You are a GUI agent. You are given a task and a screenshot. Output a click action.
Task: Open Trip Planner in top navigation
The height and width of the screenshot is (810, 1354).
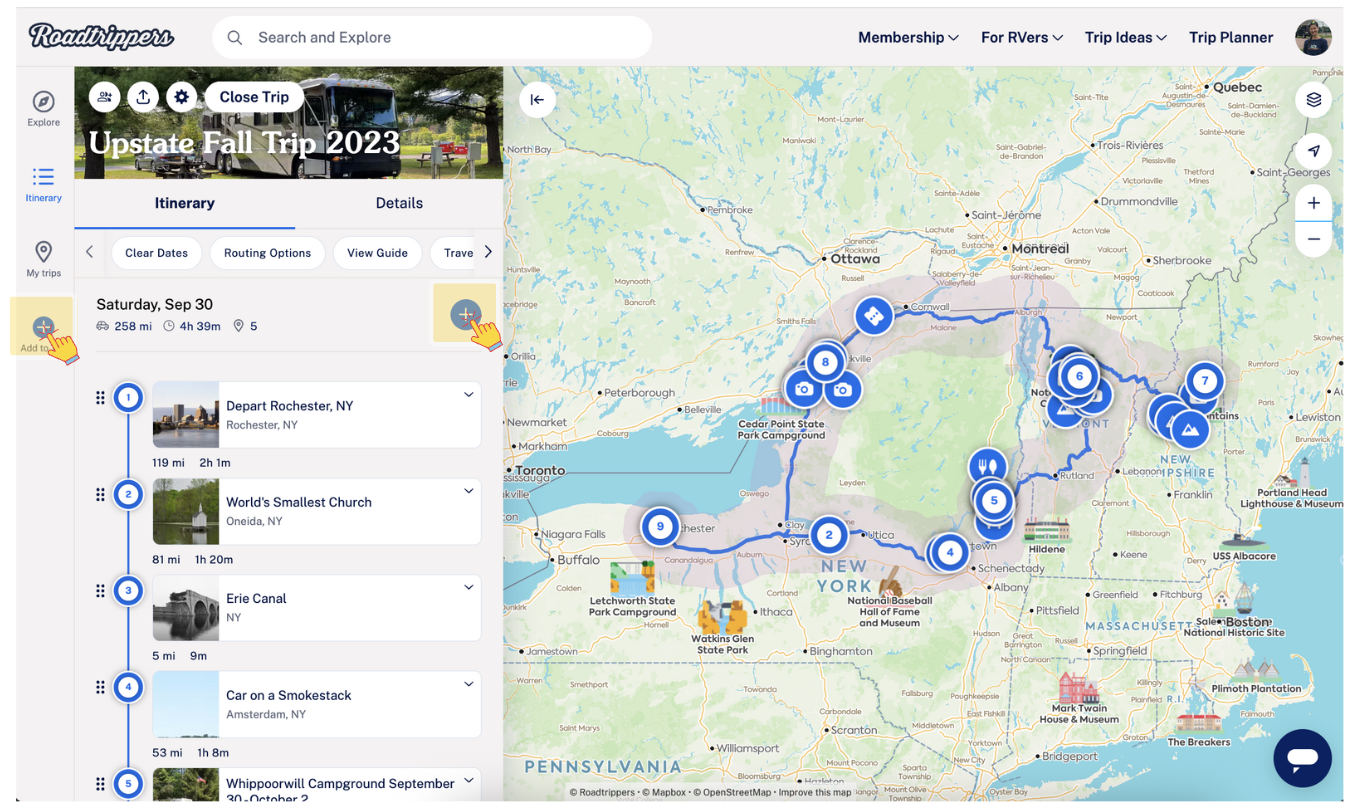pos(1230,38)
